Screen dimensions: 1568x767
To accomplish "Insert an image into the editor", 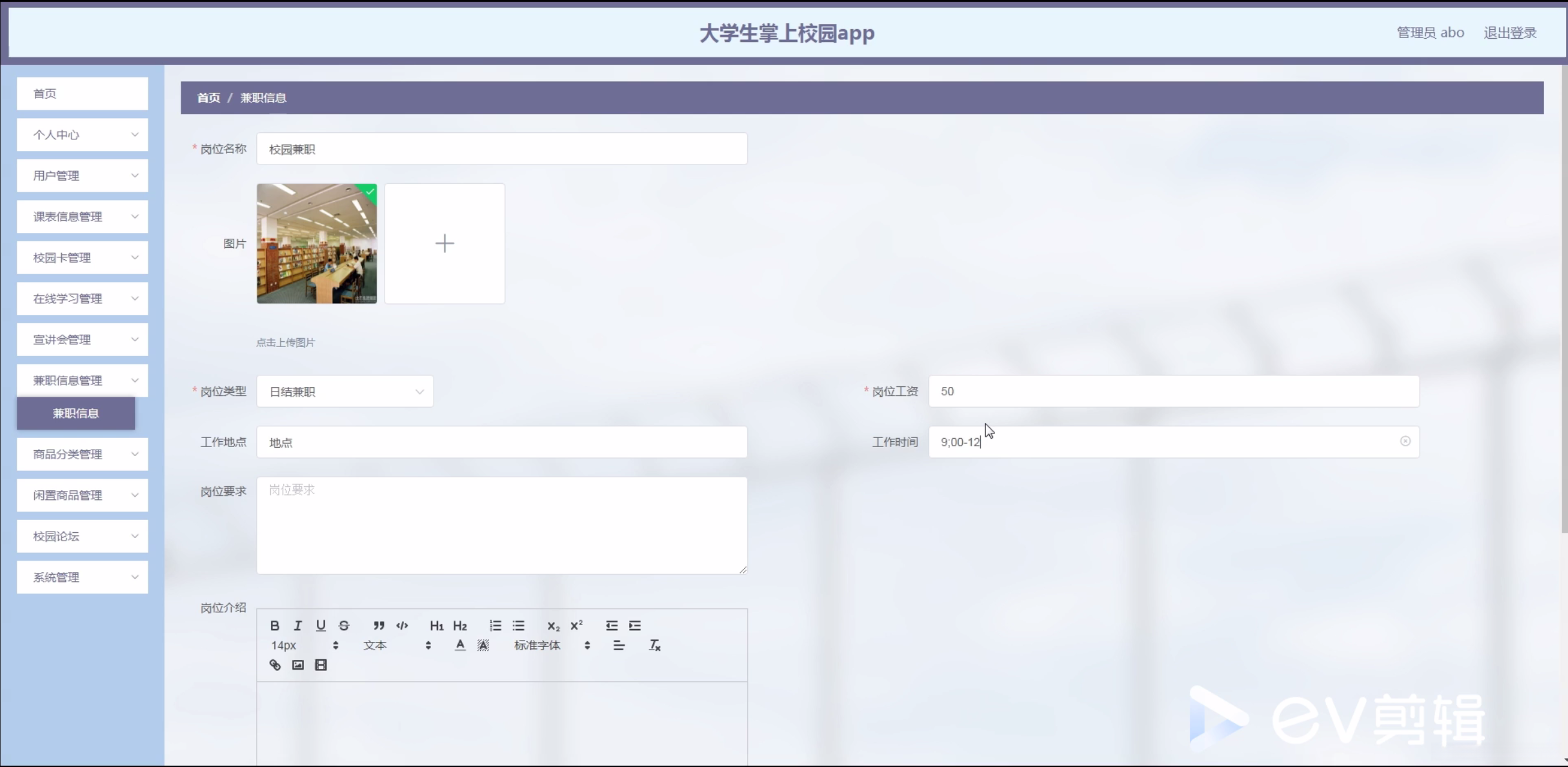I will (297, 664).
